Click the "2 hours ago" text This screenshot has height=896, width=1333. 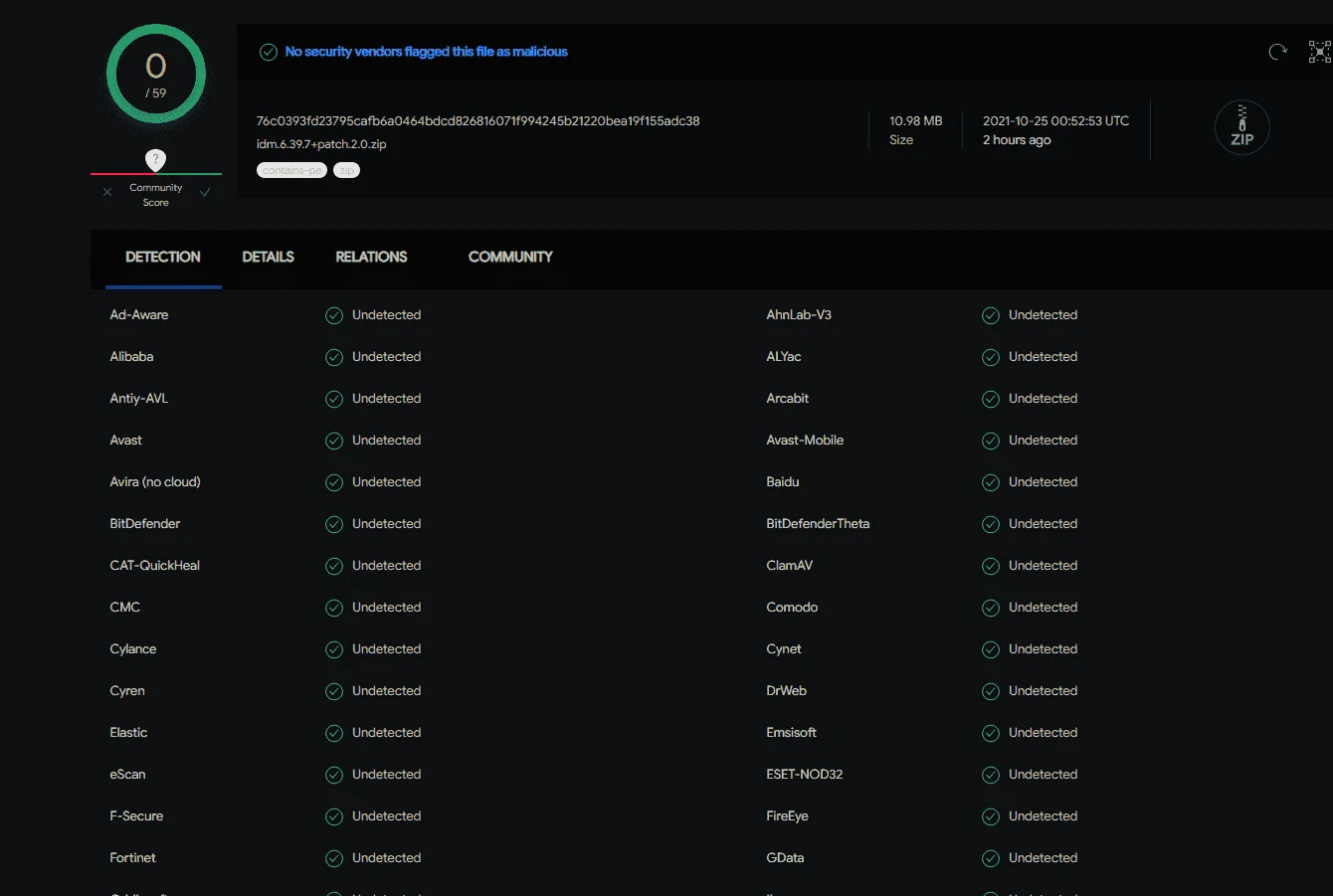(1017, 140)
